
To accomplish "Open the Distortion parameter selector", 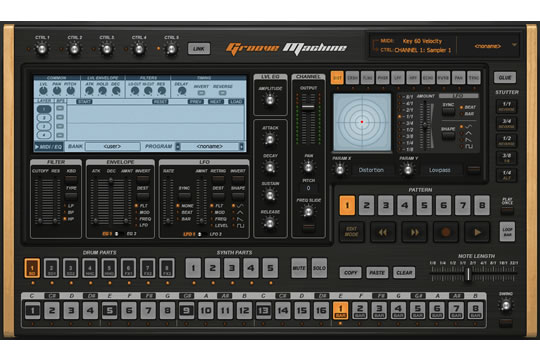I will pos(371,170).
